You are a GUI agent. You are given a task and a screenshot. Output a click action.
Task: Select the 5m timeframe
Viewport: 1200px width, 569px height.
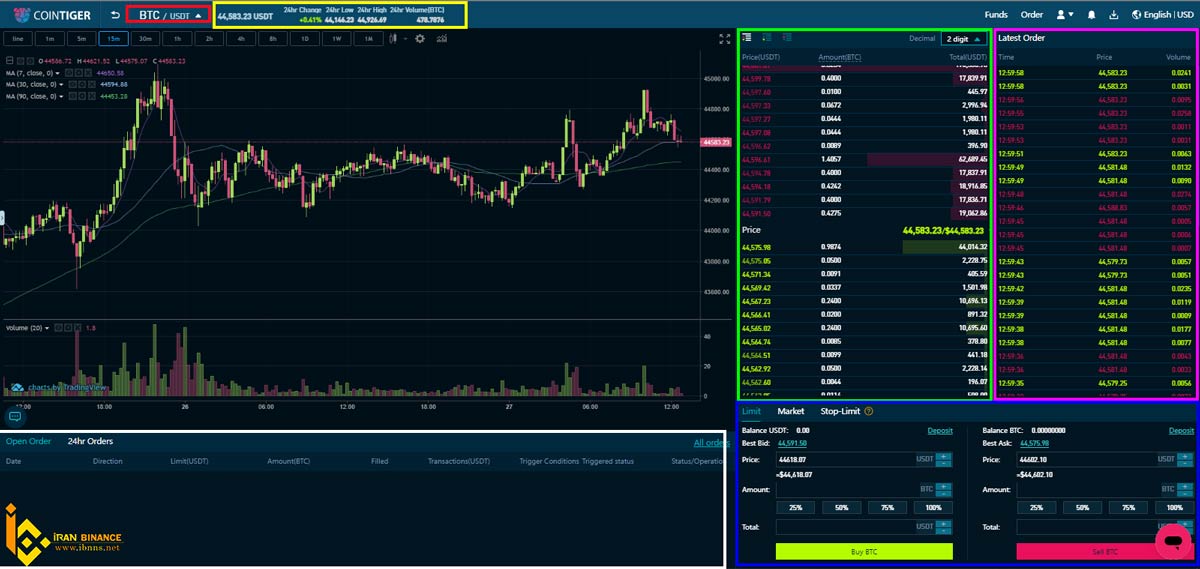[x=82, y=38]
